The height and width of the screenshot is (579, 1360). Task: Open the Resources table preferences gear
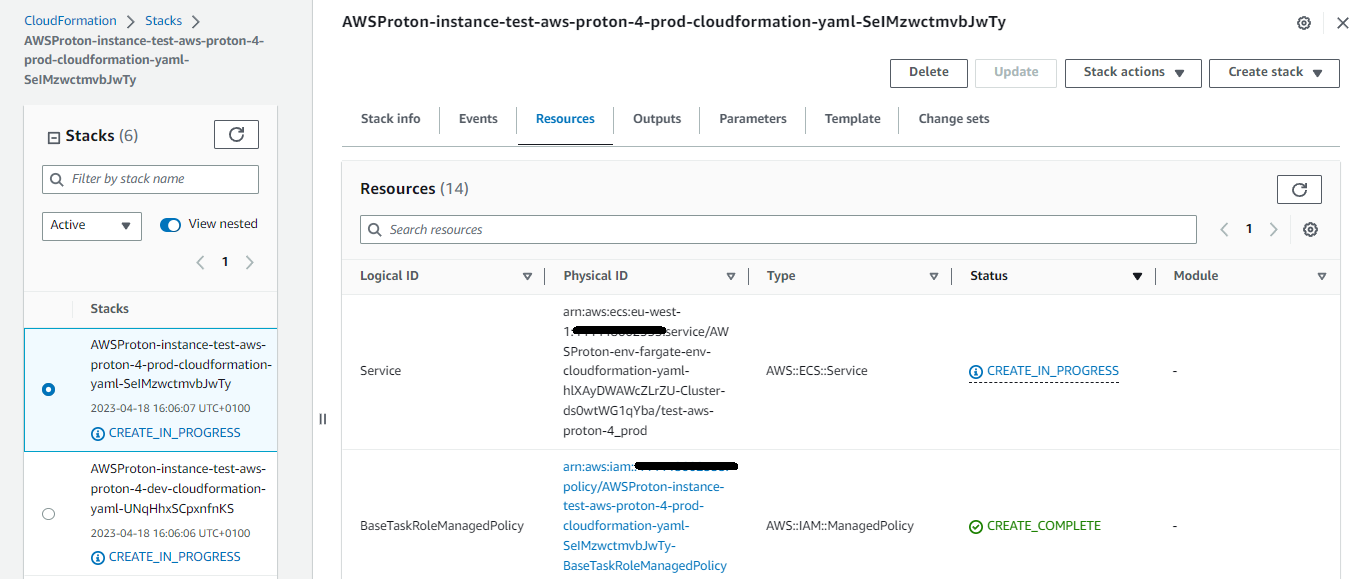click(x=1310, y=229)
